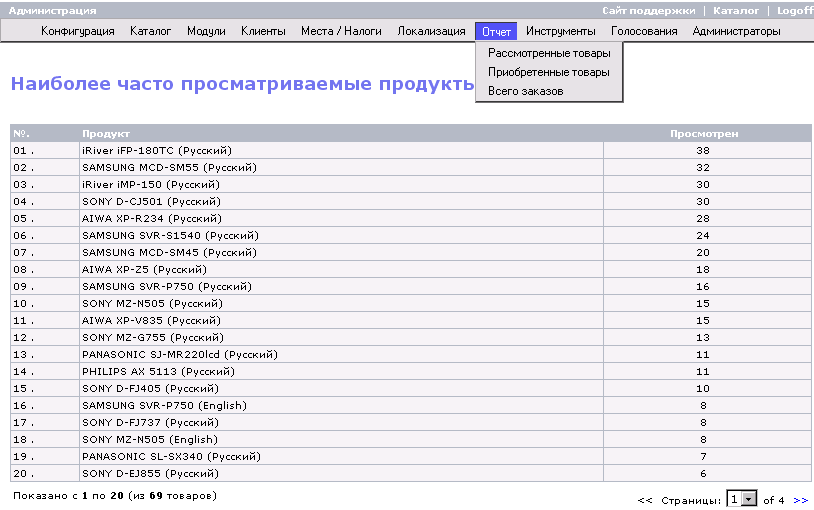
Task: Choose Рассмотренные товары from dropdown menu
Action: pyautogui.click(x=549, y=53)
